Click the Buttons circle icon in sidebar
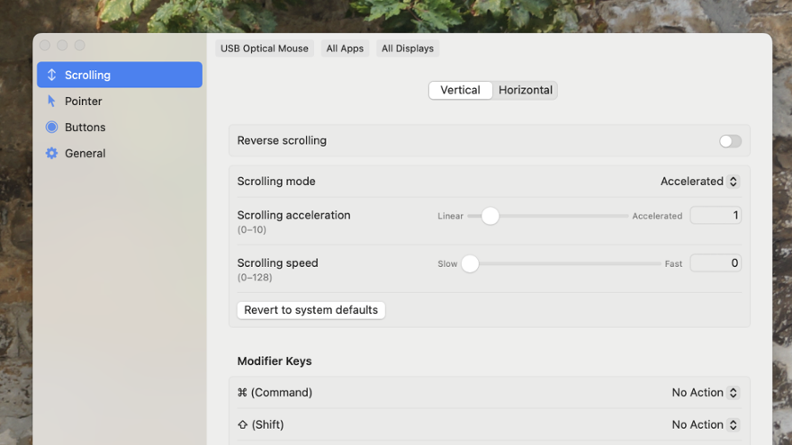The height and width of the screenshot is (445, 792). coord(52,127)
